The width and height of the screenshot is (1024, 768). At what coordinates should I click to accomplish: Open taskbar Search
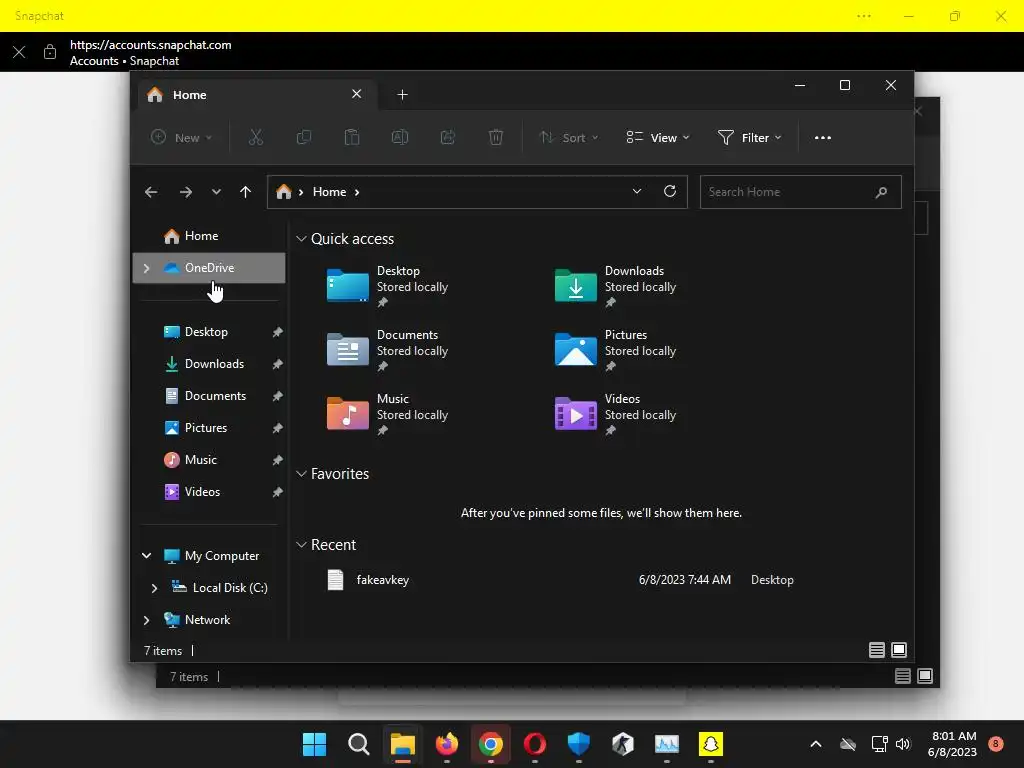[359, 744]
